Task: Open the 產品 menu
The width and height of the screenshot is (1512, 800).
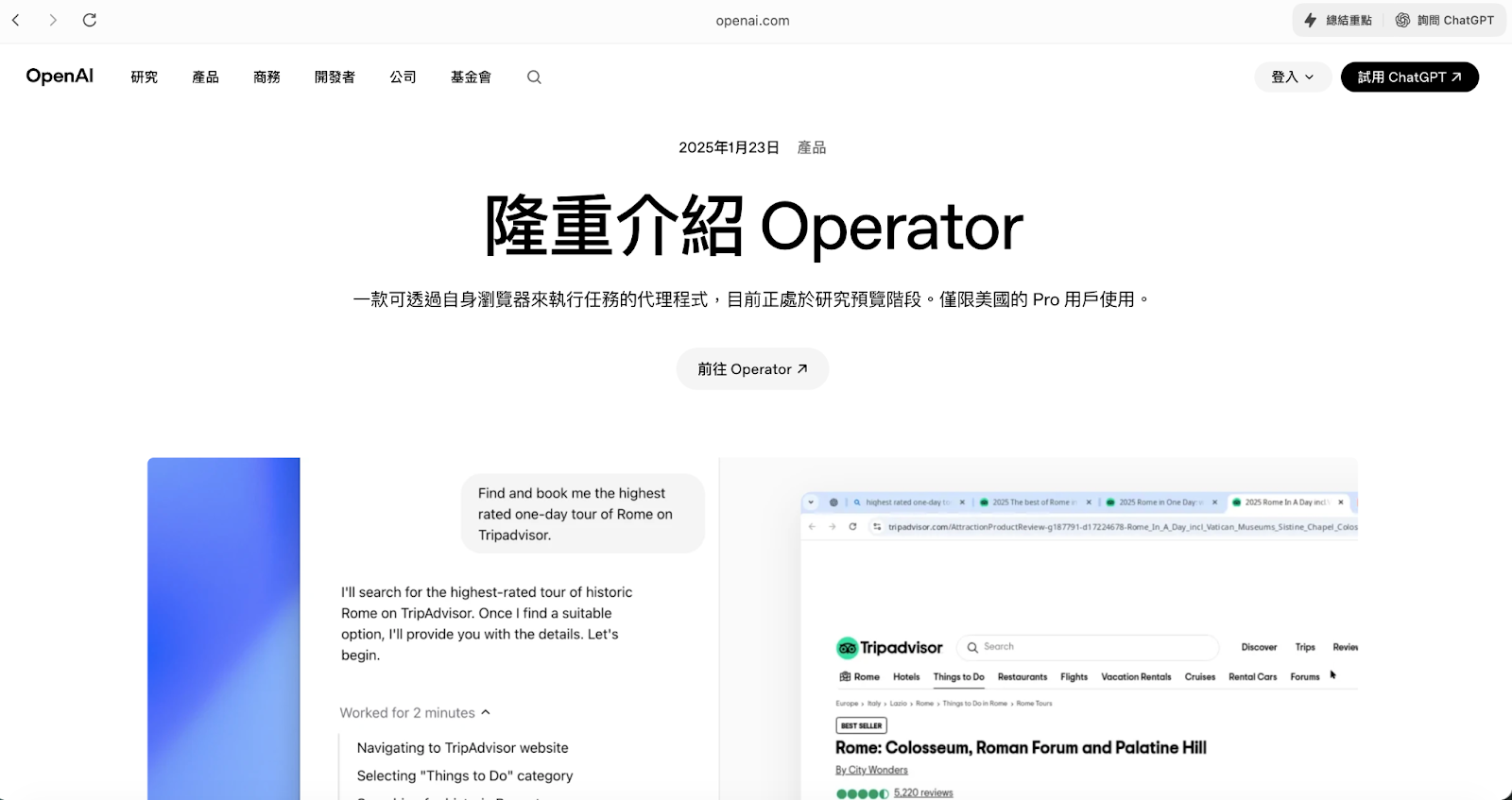Action: [x=205, y=77]
